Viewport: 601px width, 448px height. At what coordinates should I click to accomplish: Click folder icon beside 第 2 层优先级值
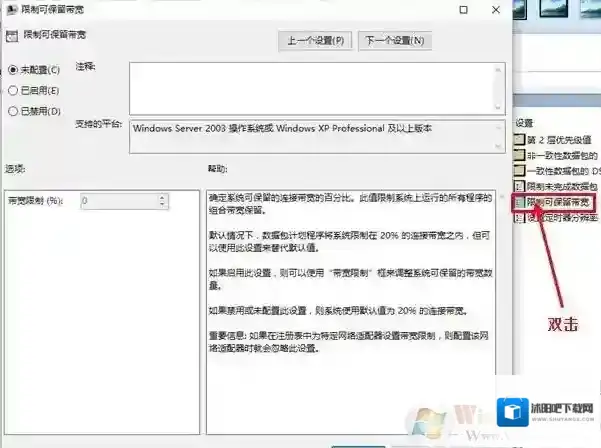pos(519,139)
